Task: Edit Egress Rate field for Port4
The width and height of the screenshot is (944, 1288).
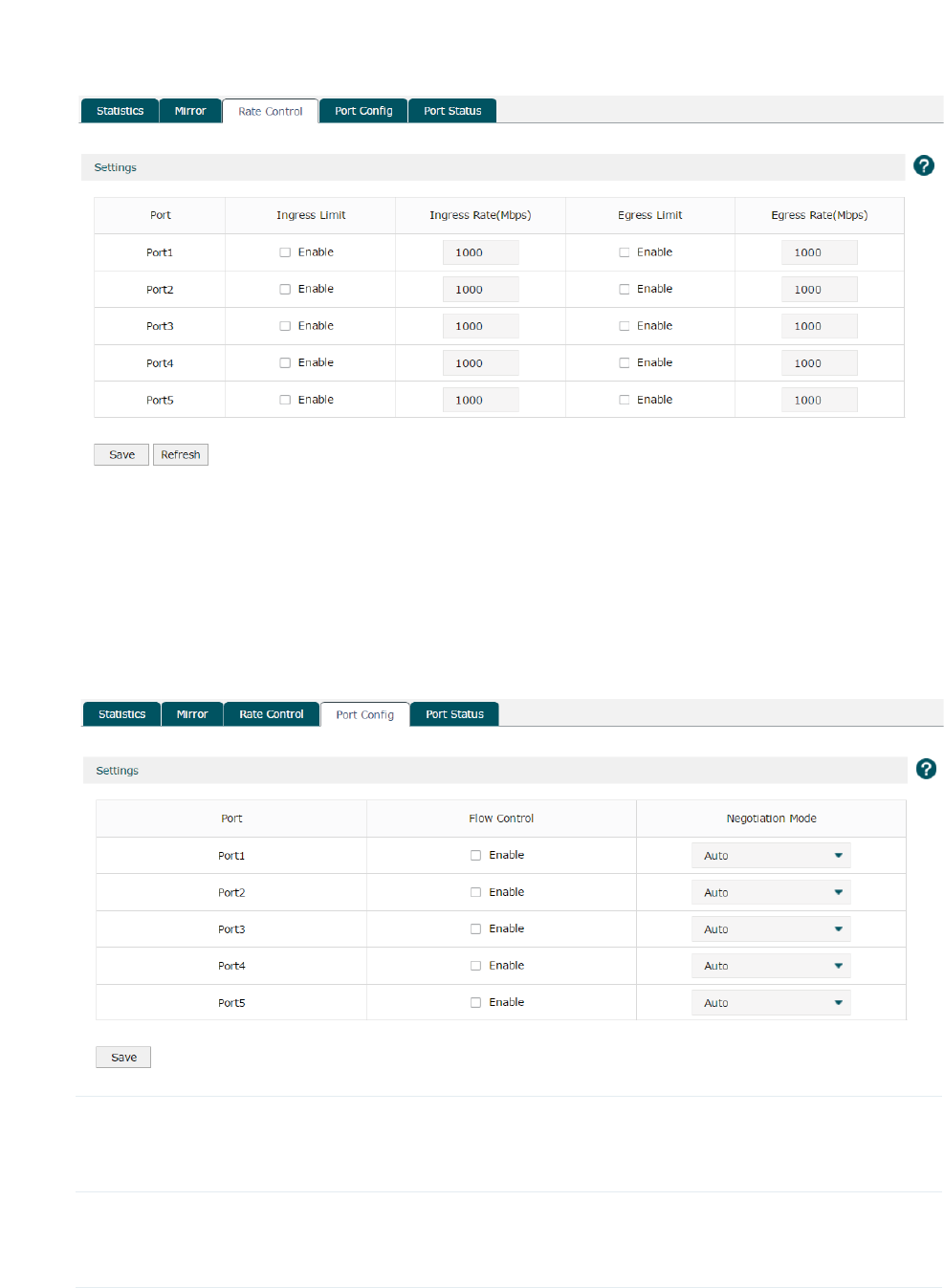Action: point(820,363)
